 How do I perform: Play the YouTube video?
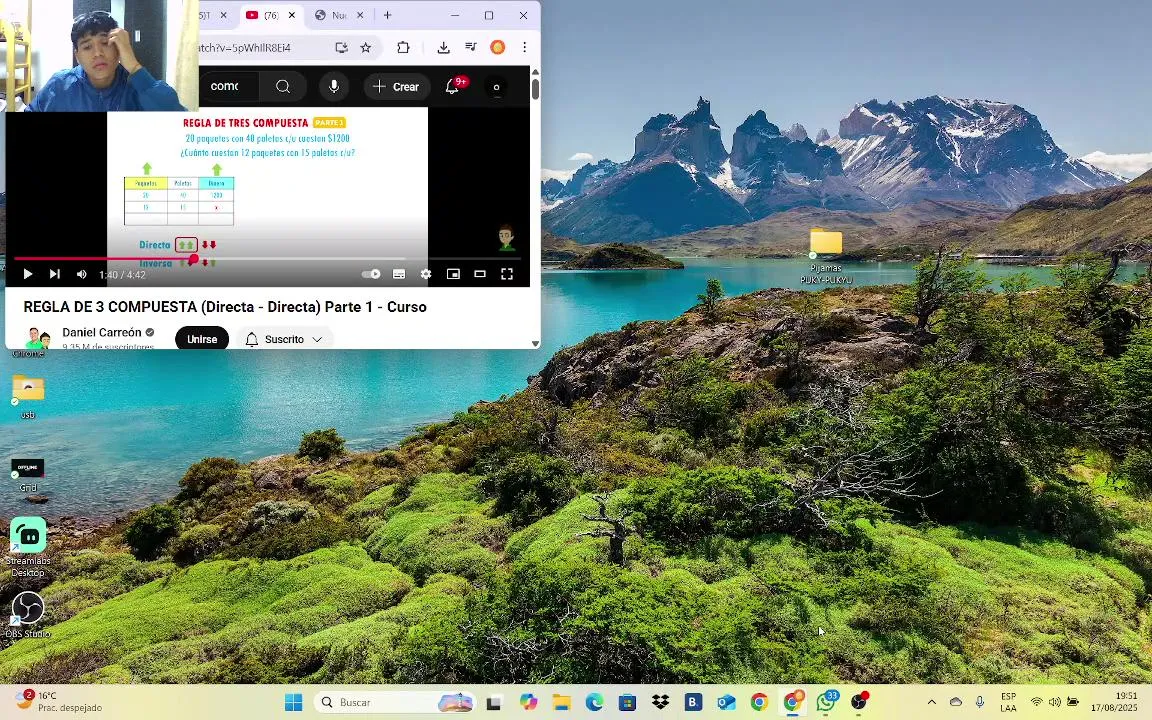pyautogui.click(x=28, y=274)
